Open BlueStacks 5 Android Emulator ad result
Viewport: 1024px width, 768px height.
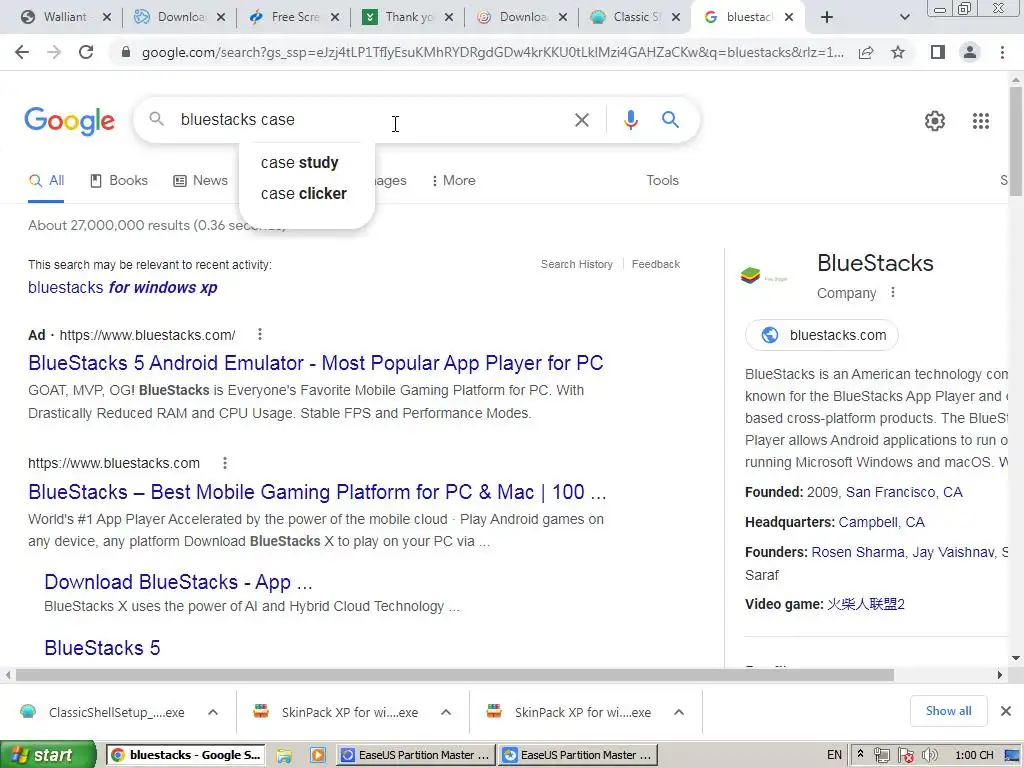(315, 363)
